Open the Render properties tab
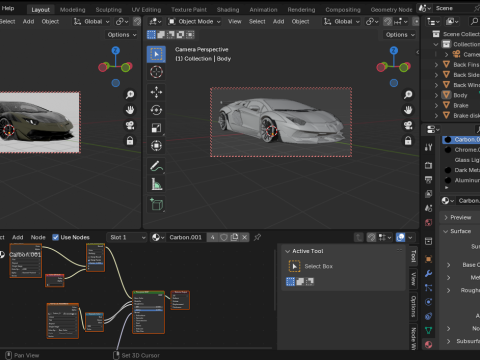This screenshot has height=360, width=480. [428, 165]
